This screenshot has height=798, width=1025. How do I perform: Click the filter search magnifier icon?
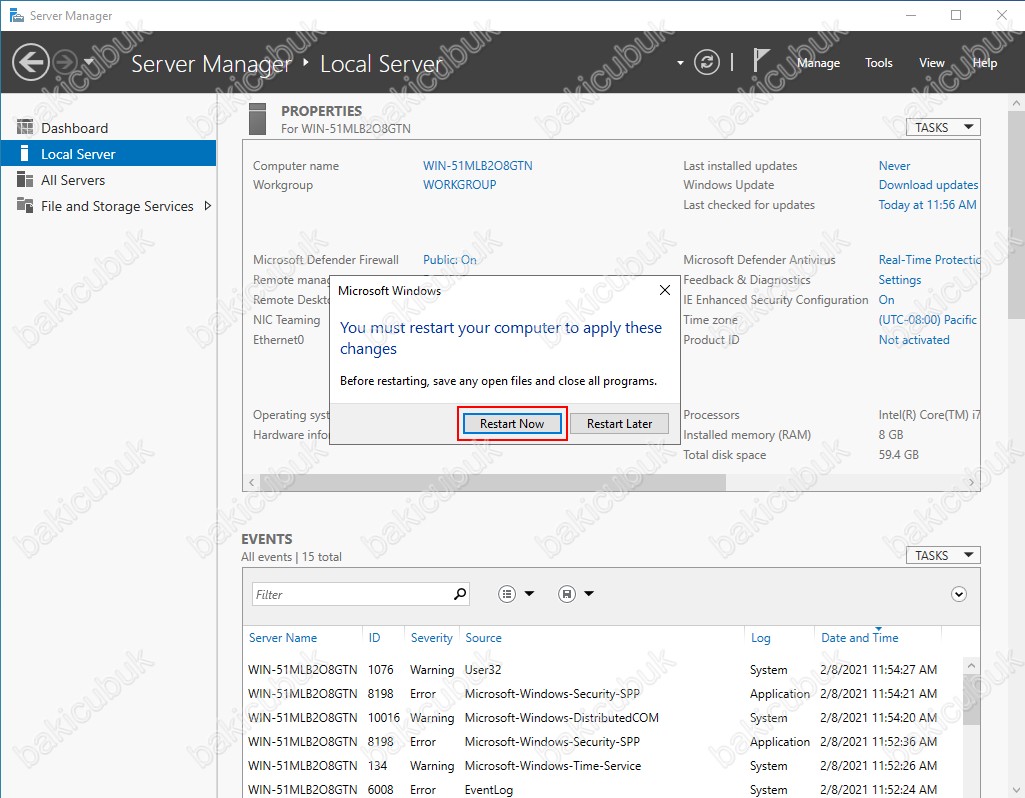click(x=460, y=593)
